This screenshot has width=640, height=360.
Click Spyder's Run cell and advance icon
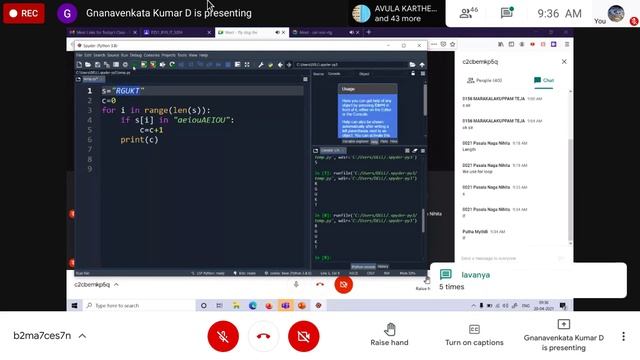(153, 64)
